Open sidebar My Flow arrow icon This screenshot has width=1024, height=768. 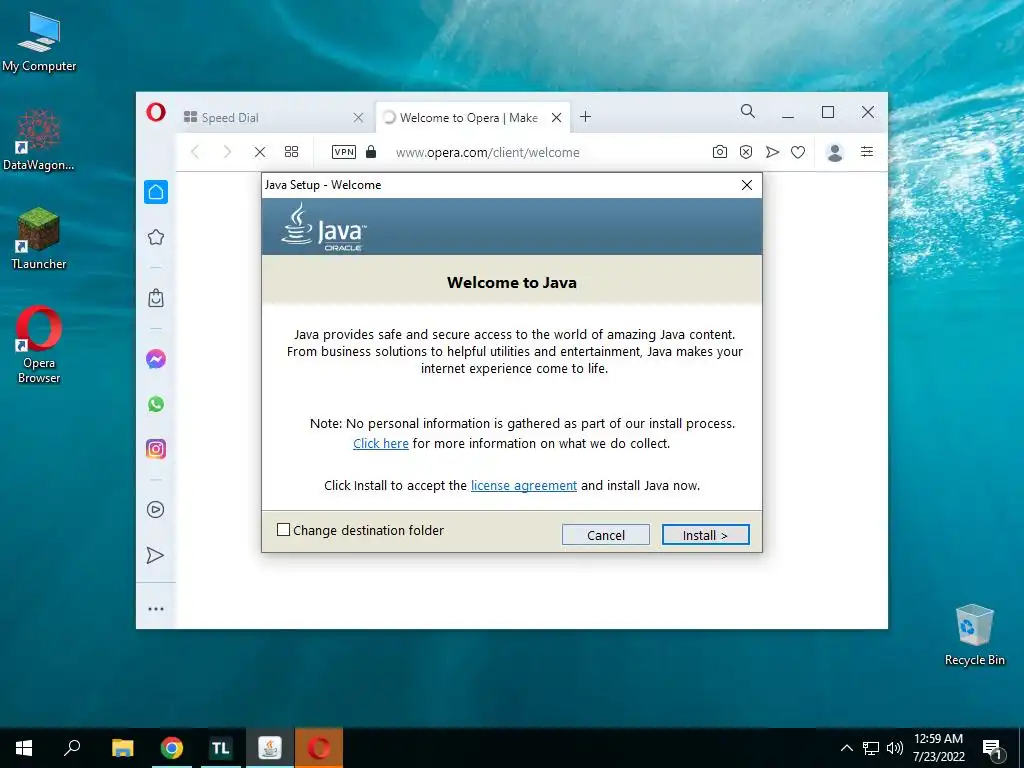coord(155,555)
